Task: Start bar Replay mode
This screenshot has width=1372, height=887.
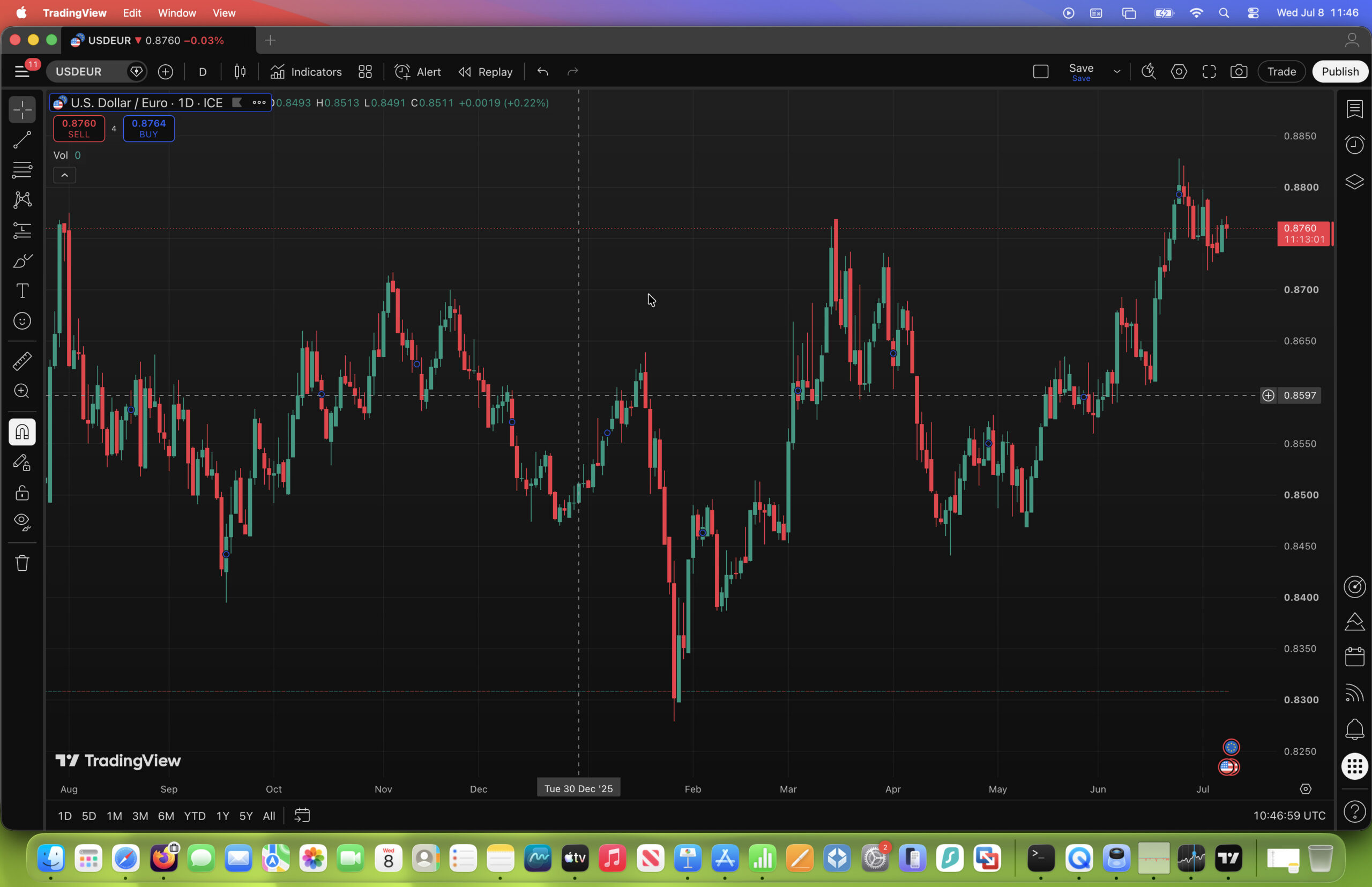Action: 486,71
